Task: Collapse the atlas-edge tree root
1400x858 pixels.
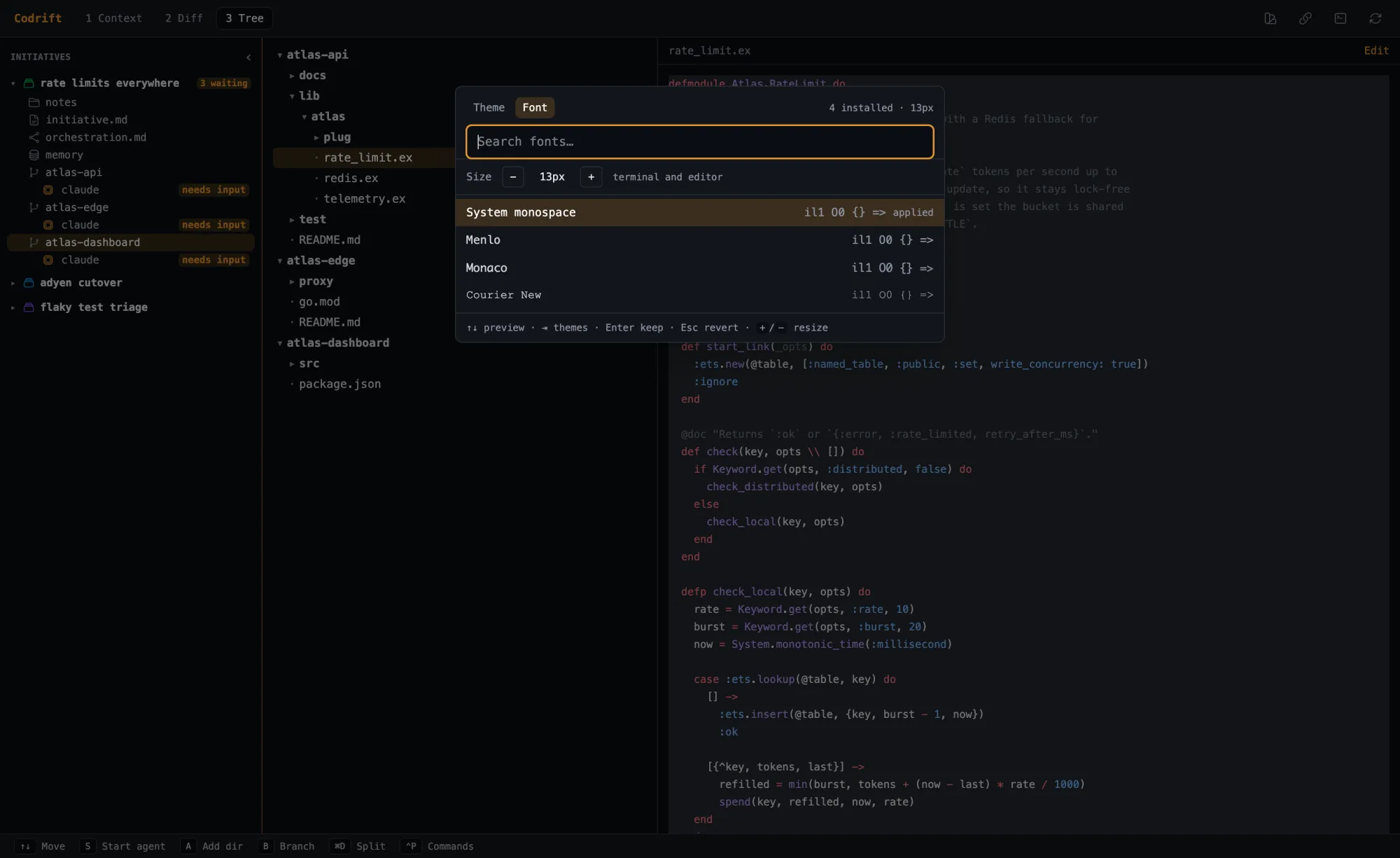Action: click(x=280, y=261)
